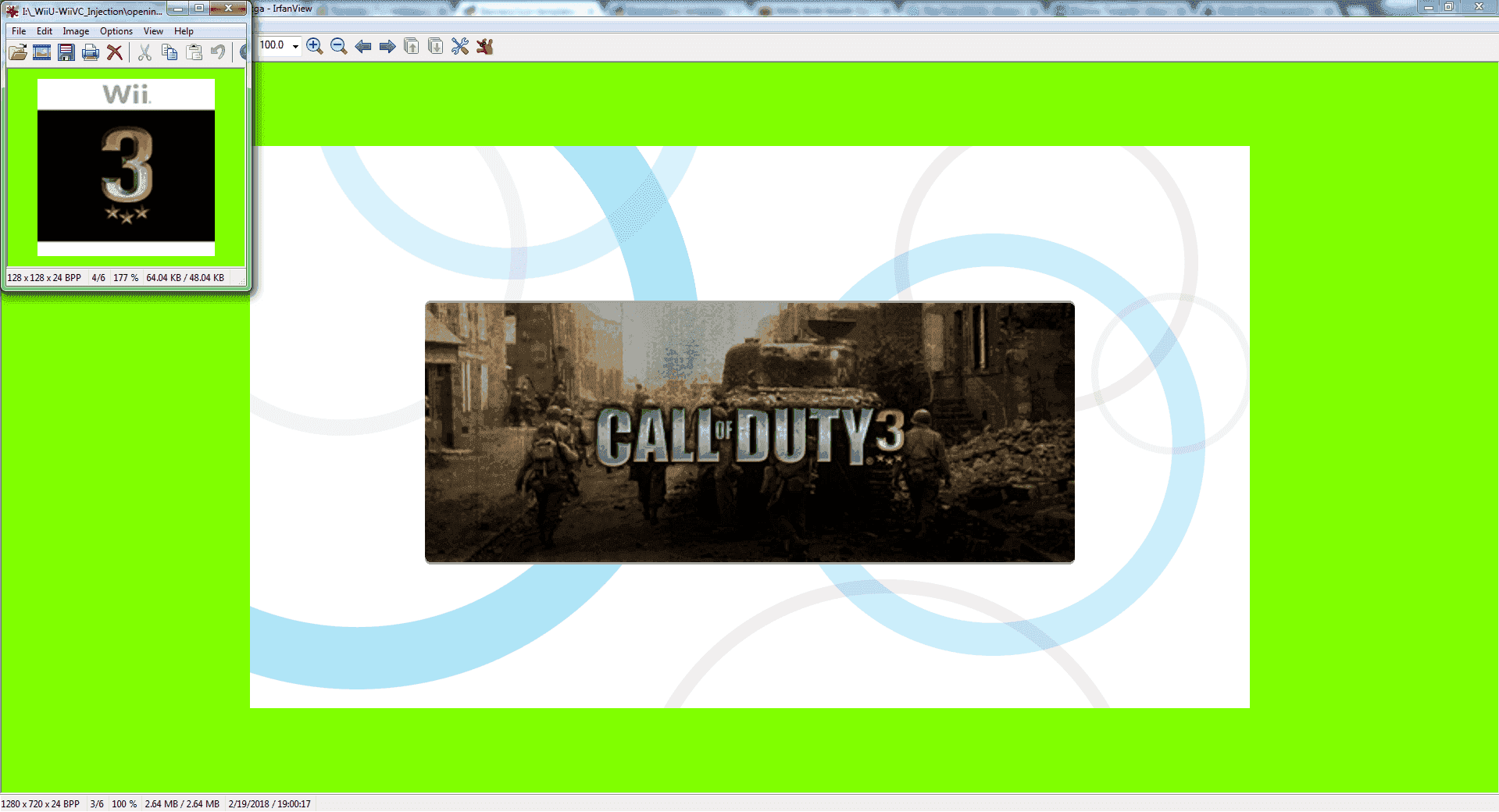Viewport: 1499px width, 812px height.
Task: Click the Call of Duty 3 banner image
Action: pos(750,432)
